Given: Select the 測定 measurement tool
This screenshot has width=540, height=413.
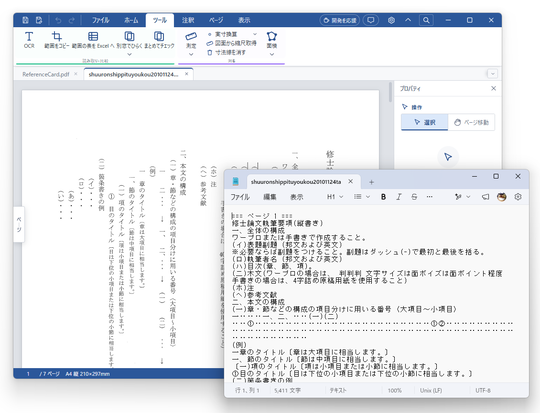Looking at the screenshot, I should [191, 40].
